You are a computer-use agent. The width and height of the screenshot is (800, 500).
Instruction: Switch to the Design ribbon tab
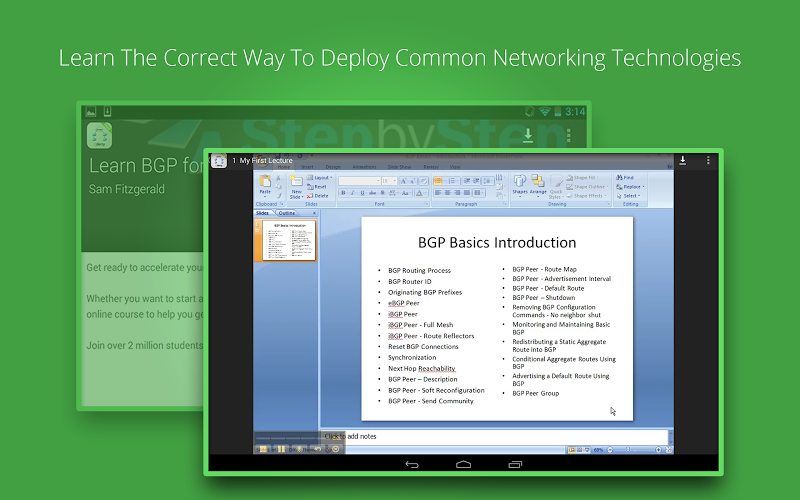click(x=333, y=167)
